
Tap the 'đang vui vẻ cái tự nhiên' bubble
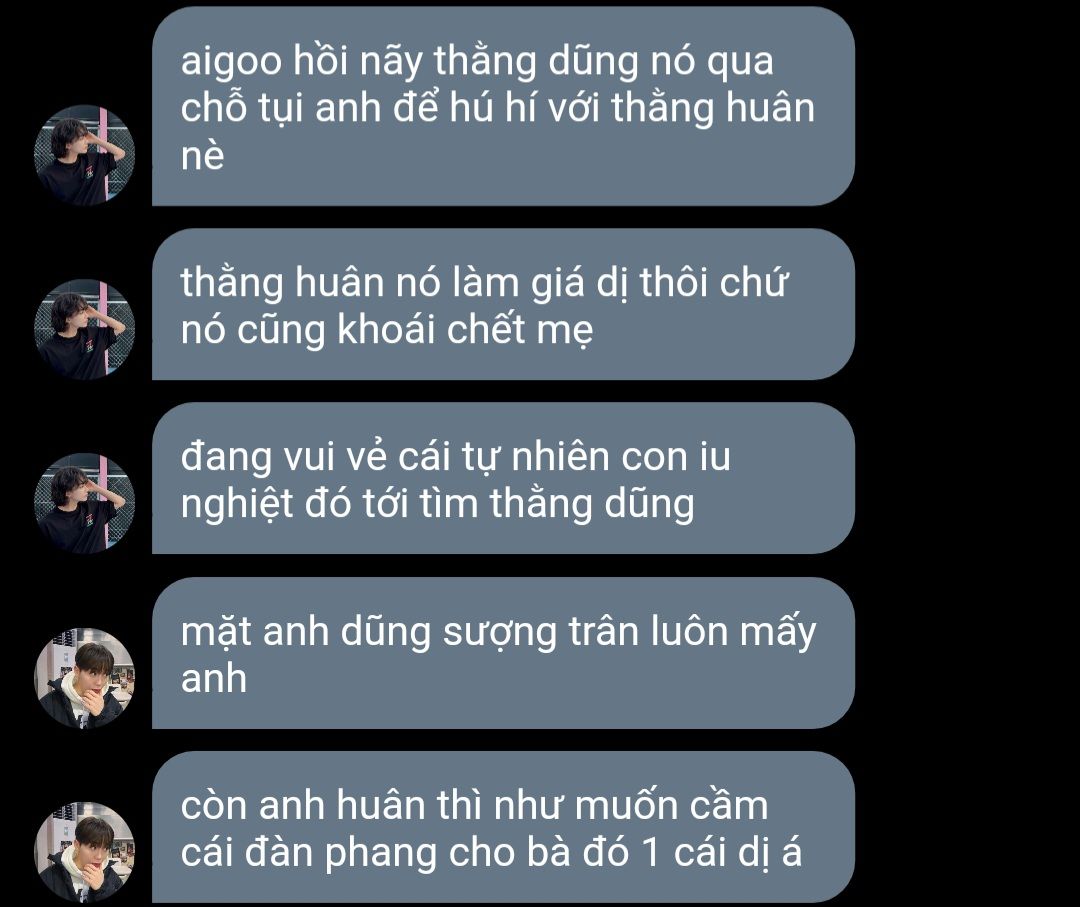503,479
